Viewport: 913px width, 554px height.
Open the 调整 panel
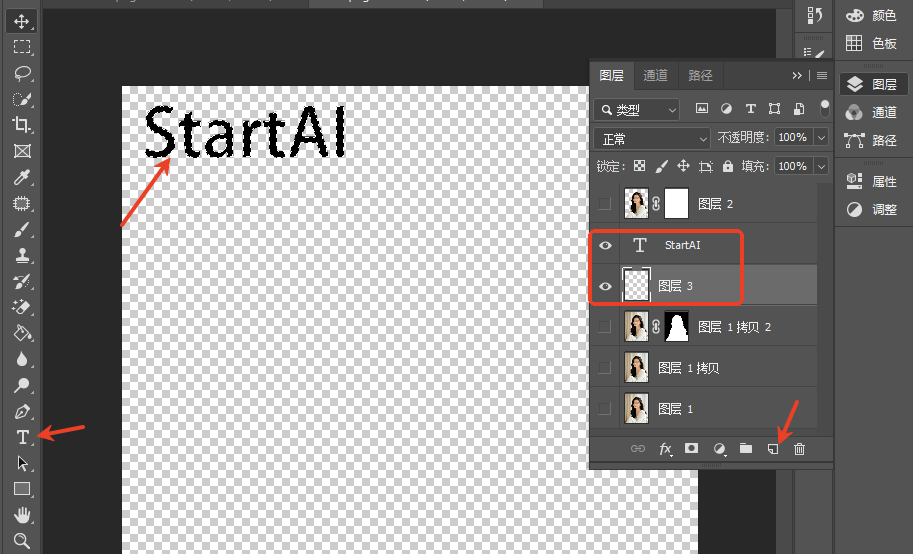872,209
